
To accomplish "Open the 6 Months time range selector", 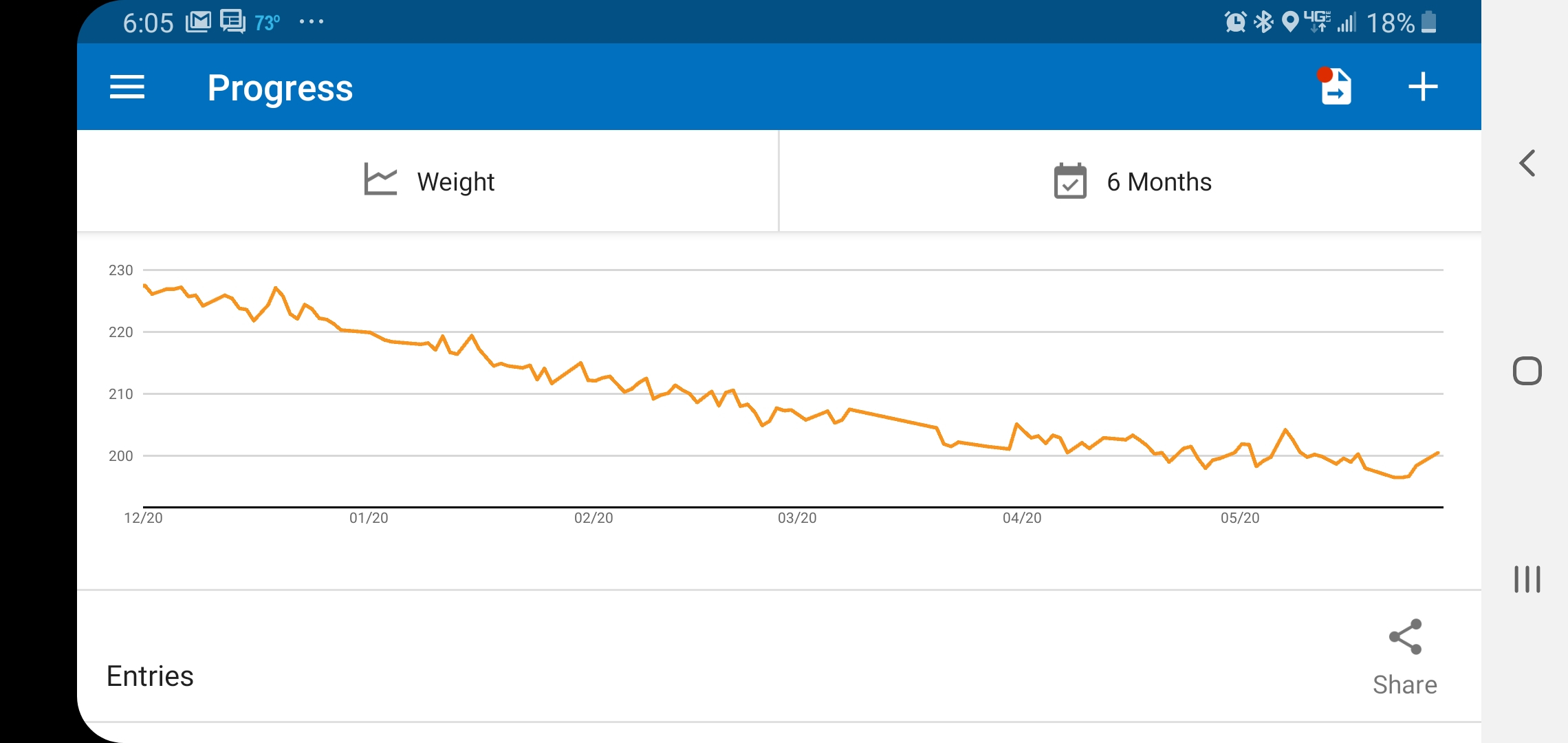I will coord(1131,181).
